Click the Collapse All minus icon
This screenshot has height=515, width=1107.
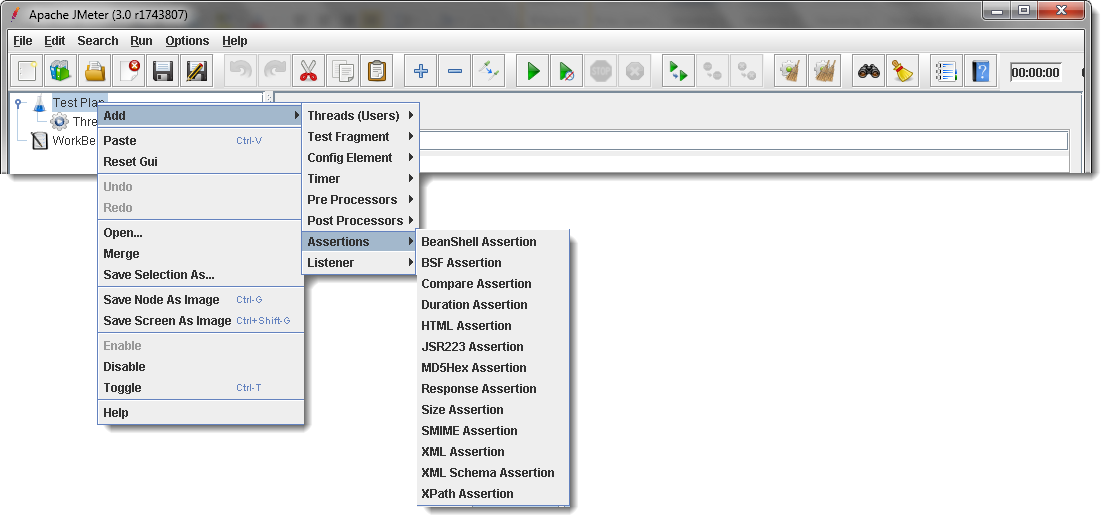(x=455, y=71)
